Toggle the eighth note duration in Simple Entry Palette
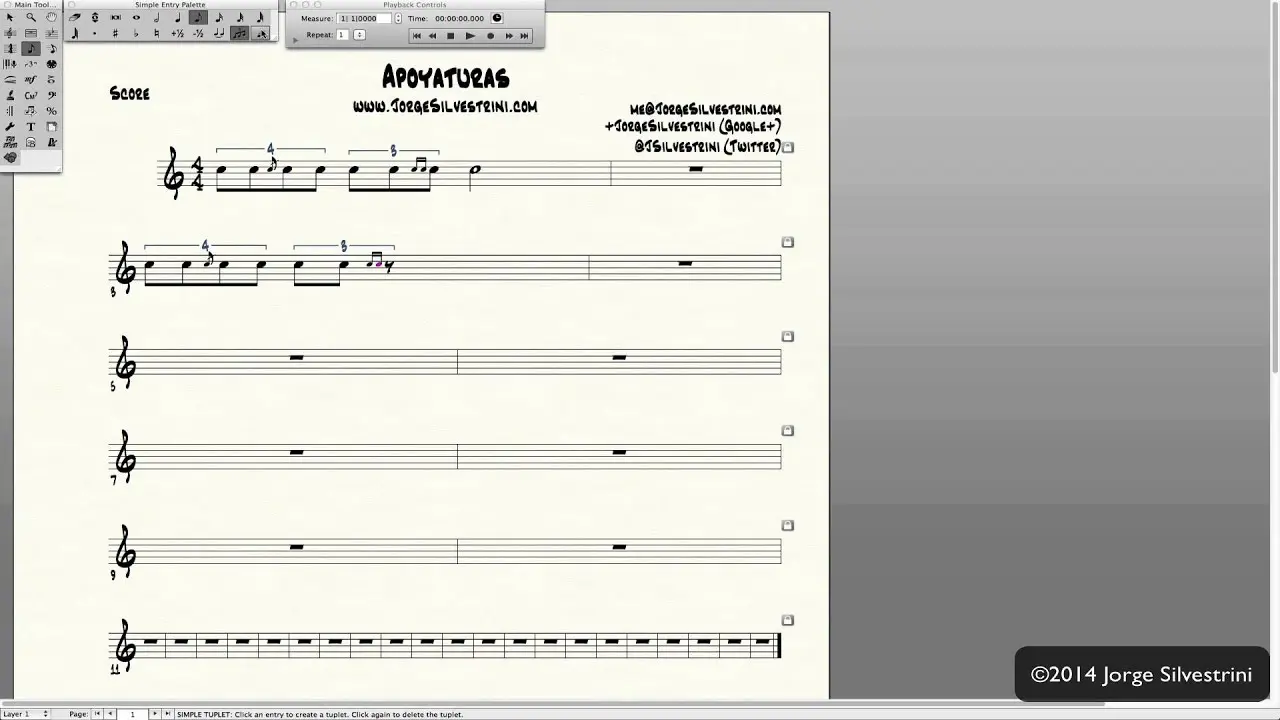 198,17
